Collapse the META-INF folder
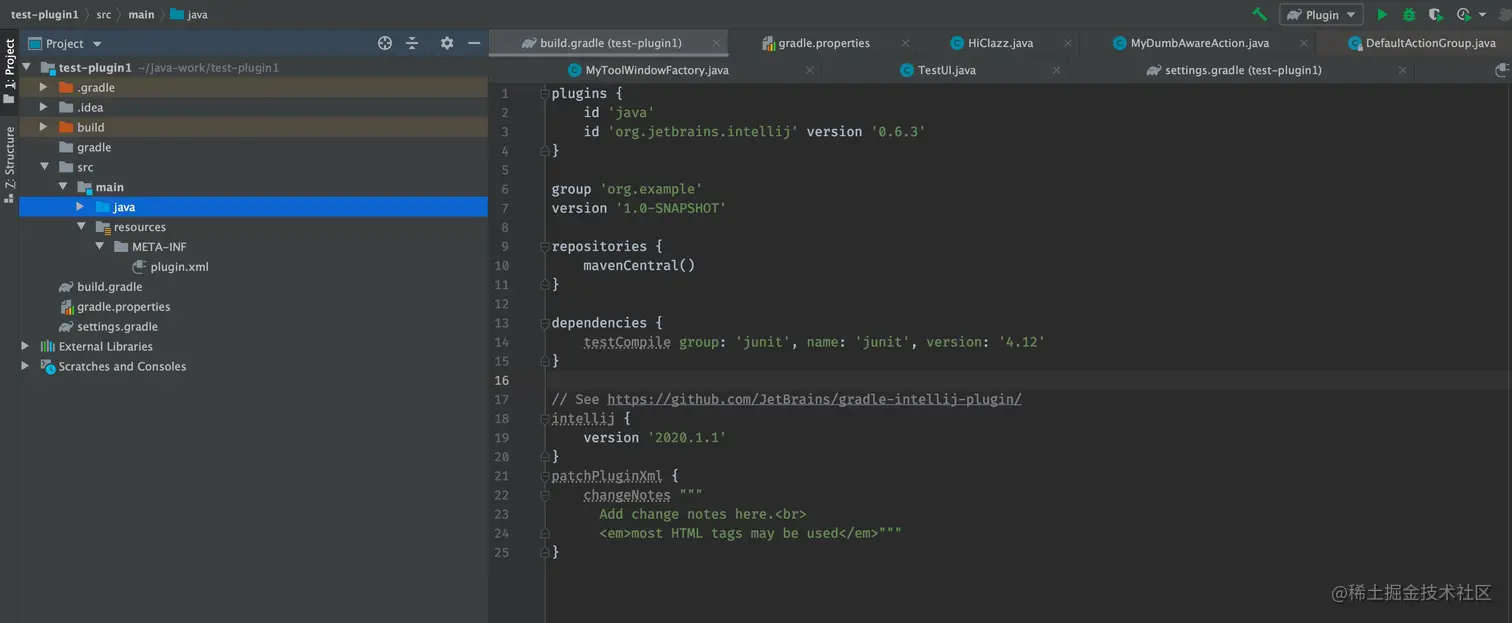The image size is (1512, 623). pos(99,246)
